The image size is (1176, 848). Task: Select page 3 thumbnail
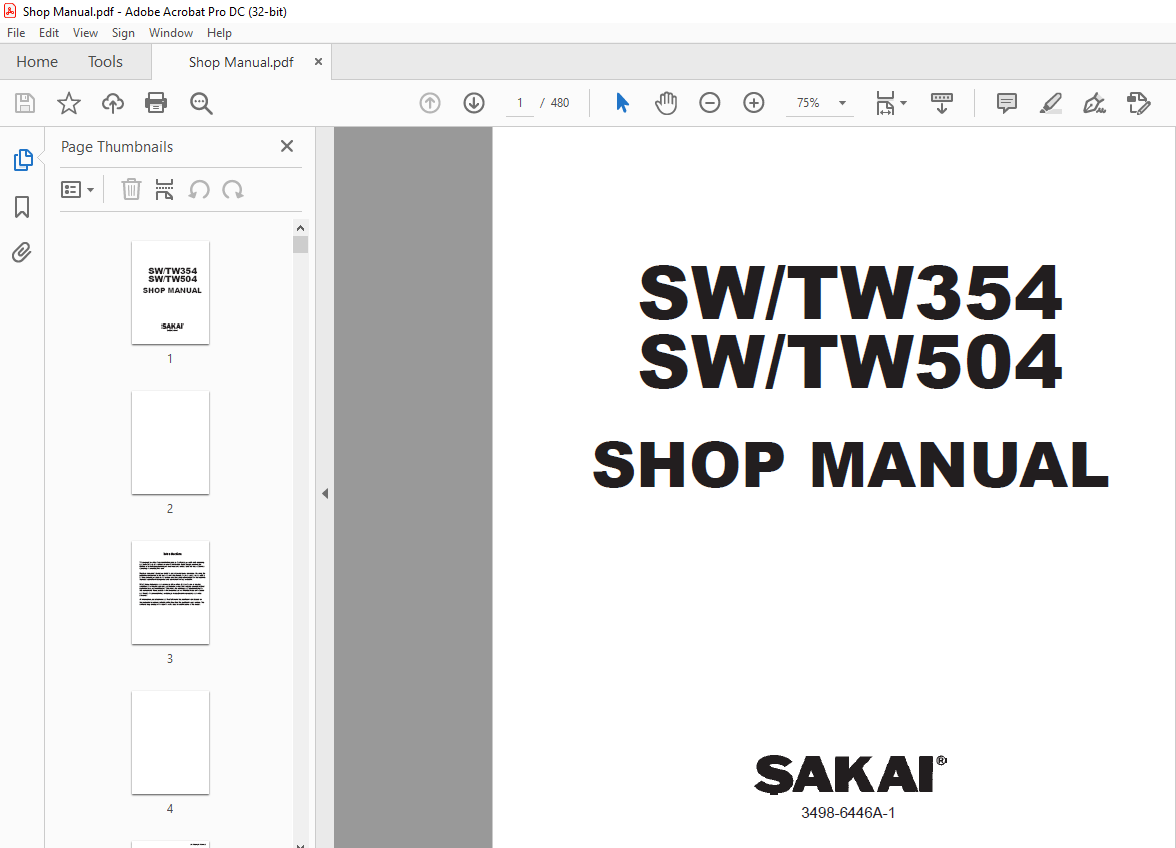click(170, 592)
